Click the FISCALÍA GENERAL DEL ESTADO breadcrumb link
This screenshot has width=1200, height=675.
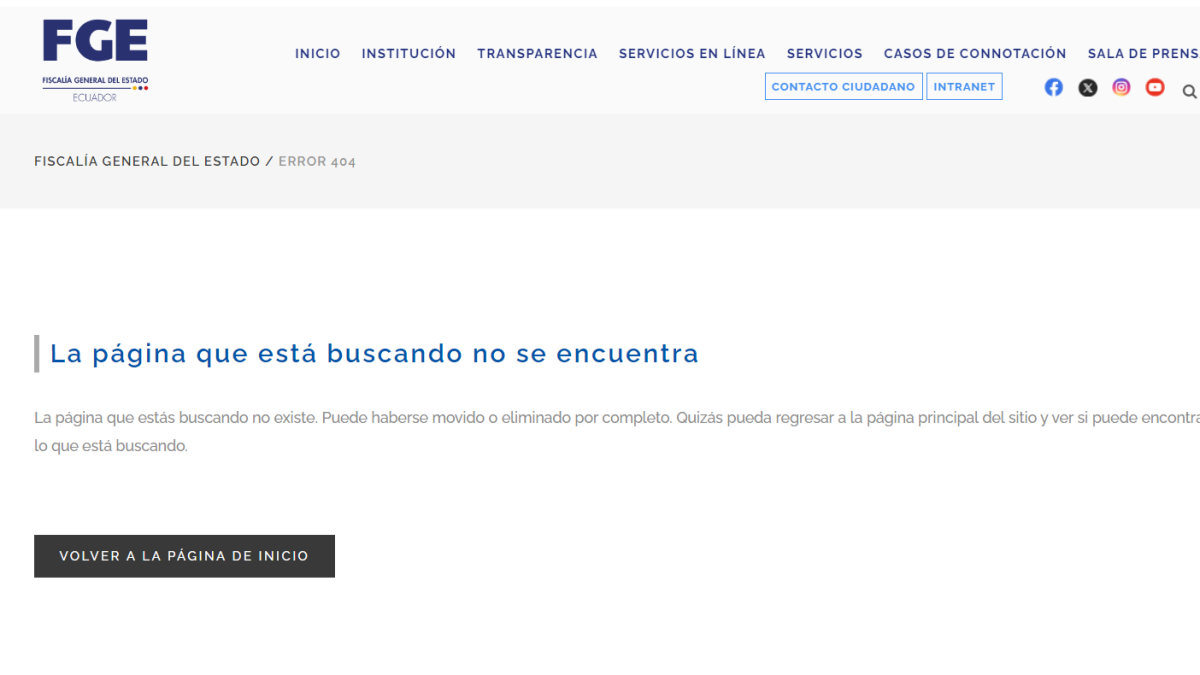[147, 161]
